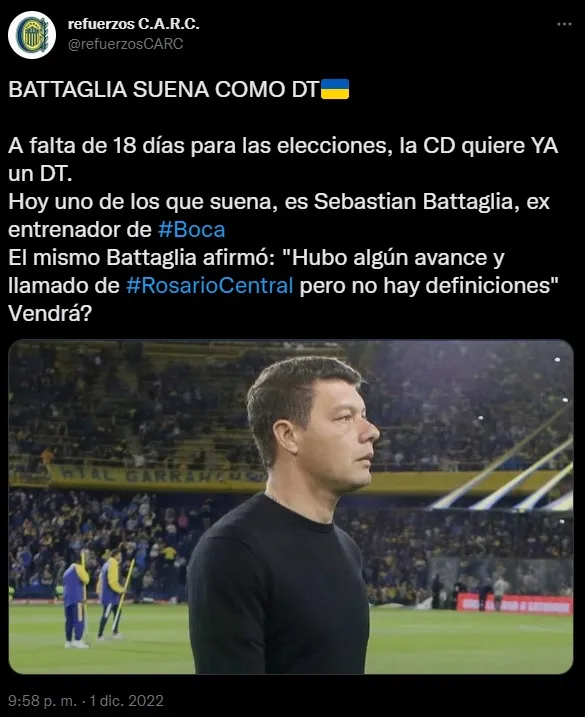Click the 9:58 p. m. timestamp
The height and width of the screenshot is (717, 585).
[x=43, y=701]
